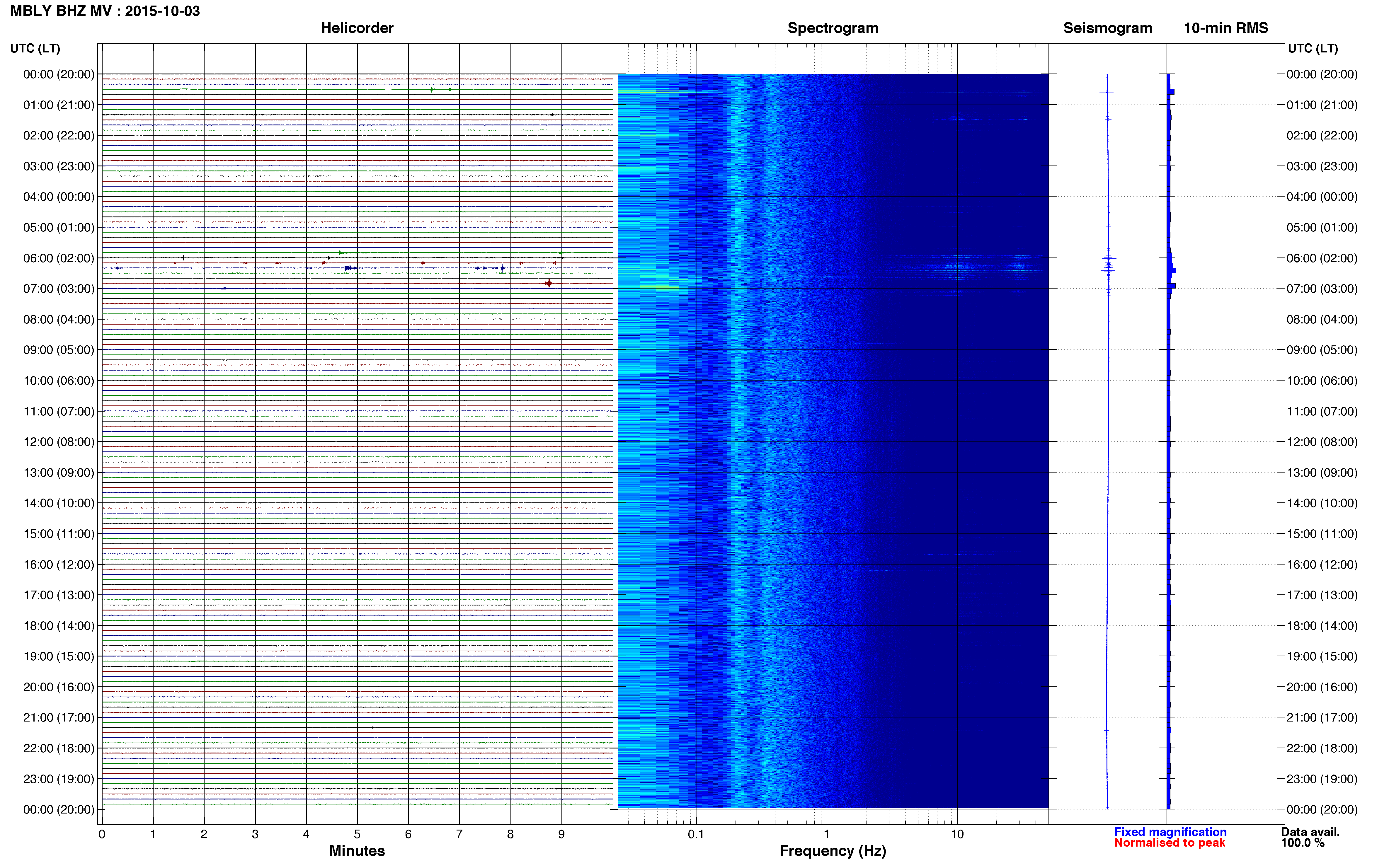Click "04:00 (00:00)" on the Helicorder time axis
Viewport: 1389px width, 868px height.
[59, 197]
